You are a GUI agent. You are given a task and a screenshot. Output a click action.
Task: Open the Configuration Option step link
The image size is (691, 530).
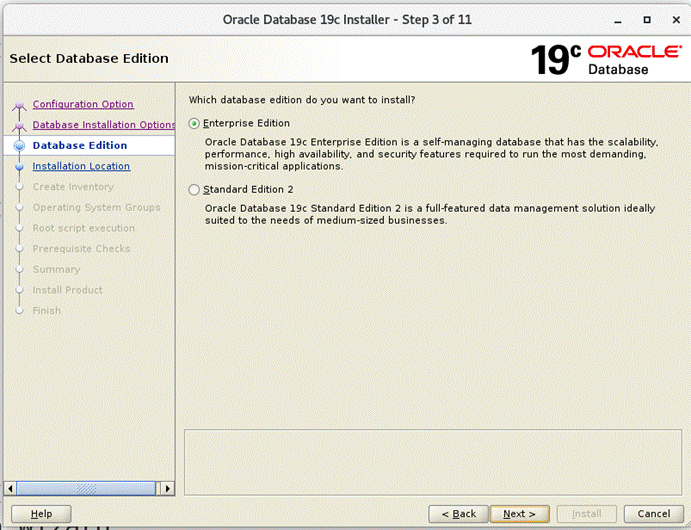coord(82,104)
